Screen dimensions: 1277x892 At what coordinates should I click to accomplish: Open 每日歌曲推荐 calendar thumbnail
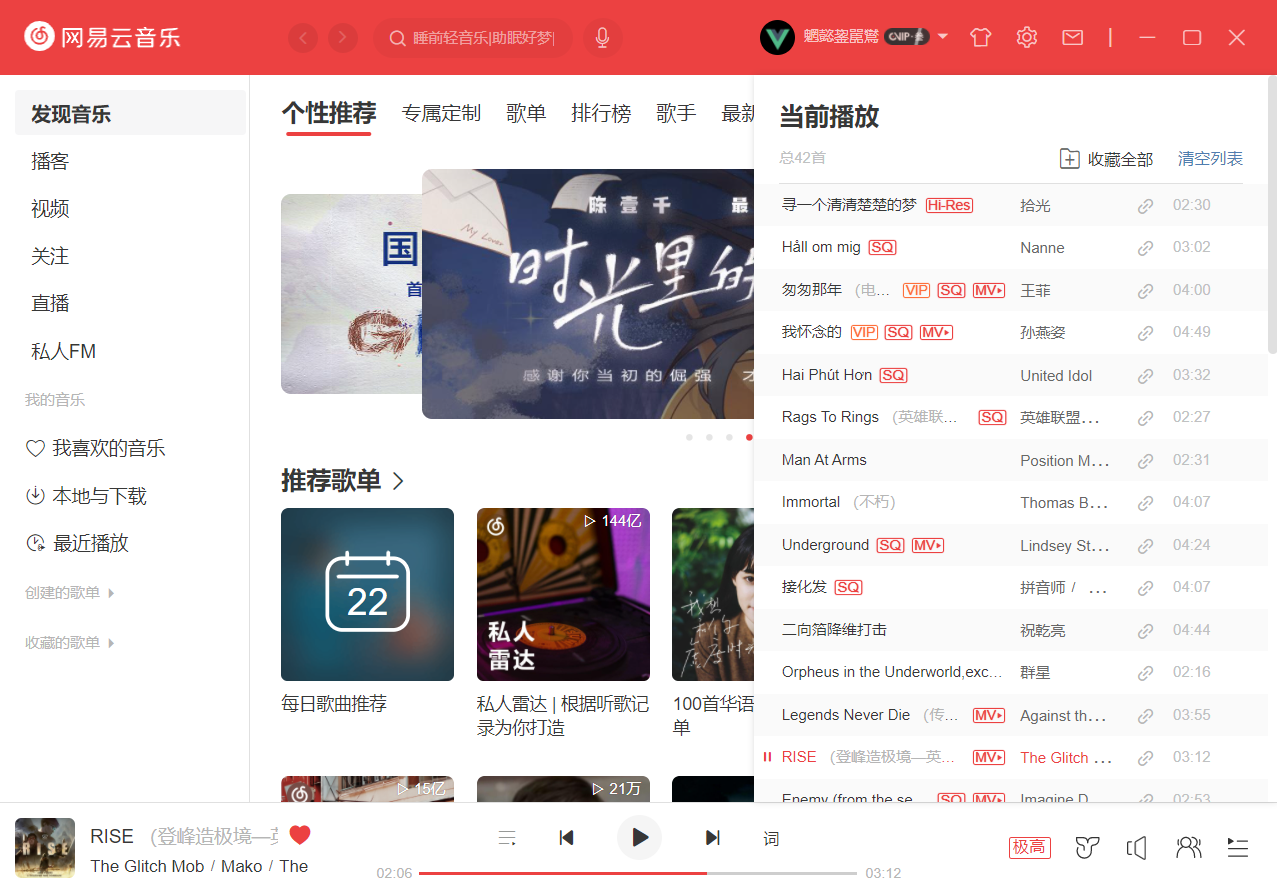(x=367, y=594)
